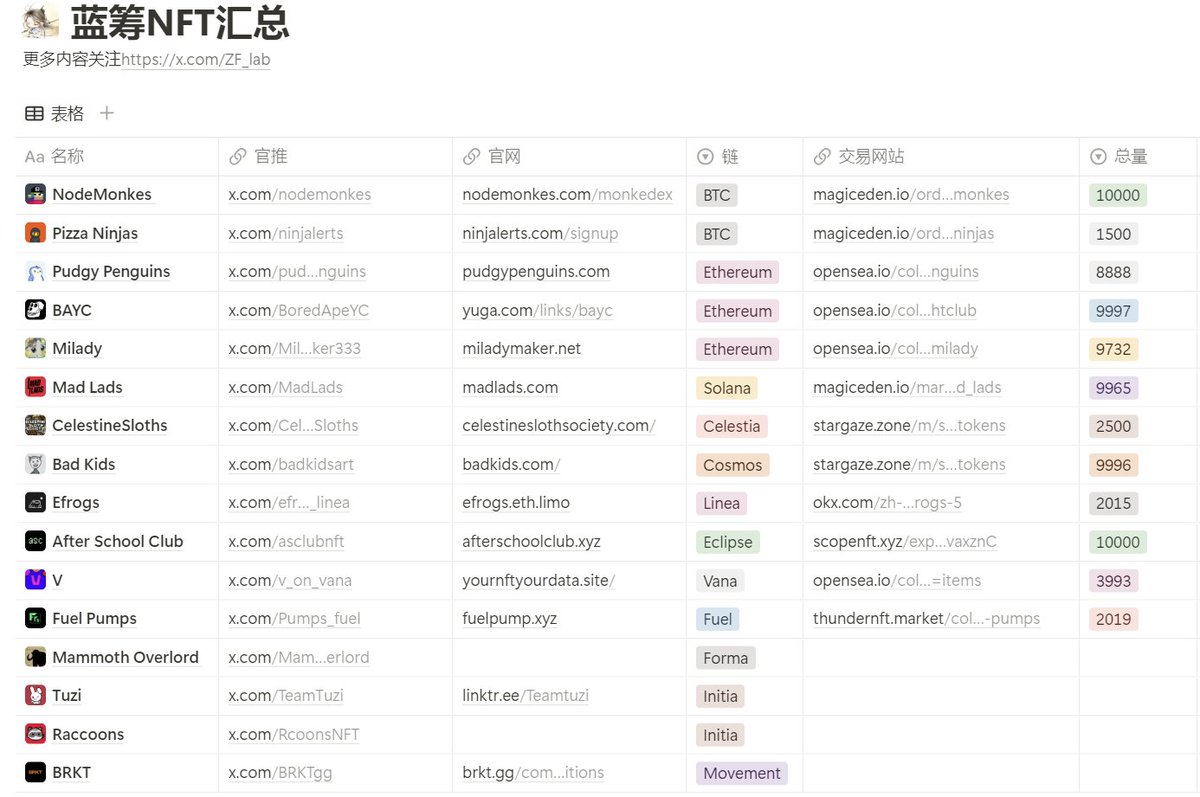
Task: Click the Bad Kids row icon
Action: tap(35, 464)
